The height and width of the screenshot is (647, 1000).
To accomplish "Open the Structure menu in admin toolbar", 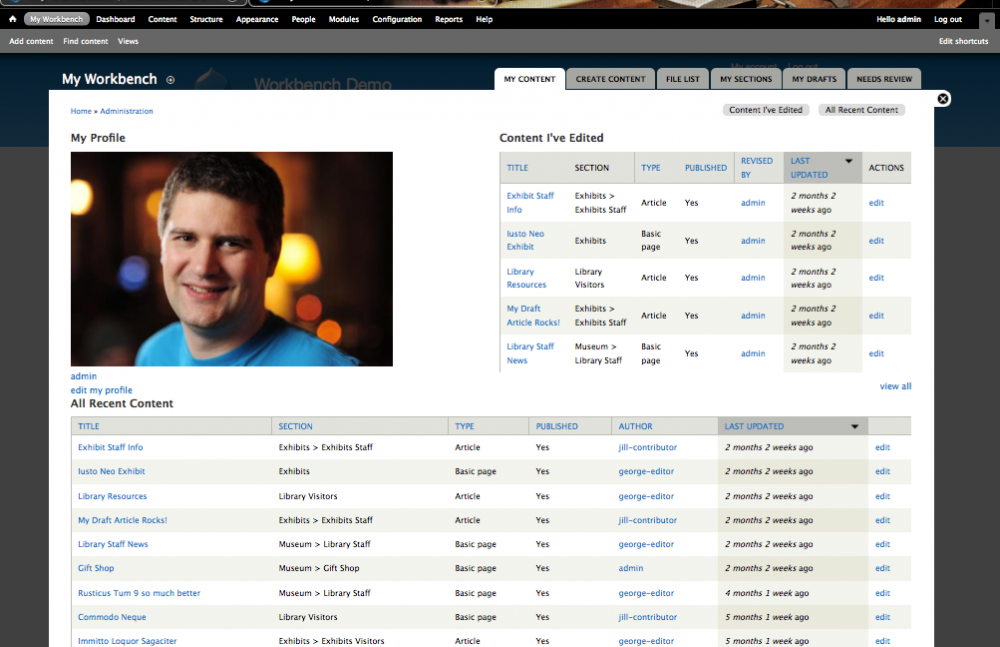I will [x=206, y=19].
